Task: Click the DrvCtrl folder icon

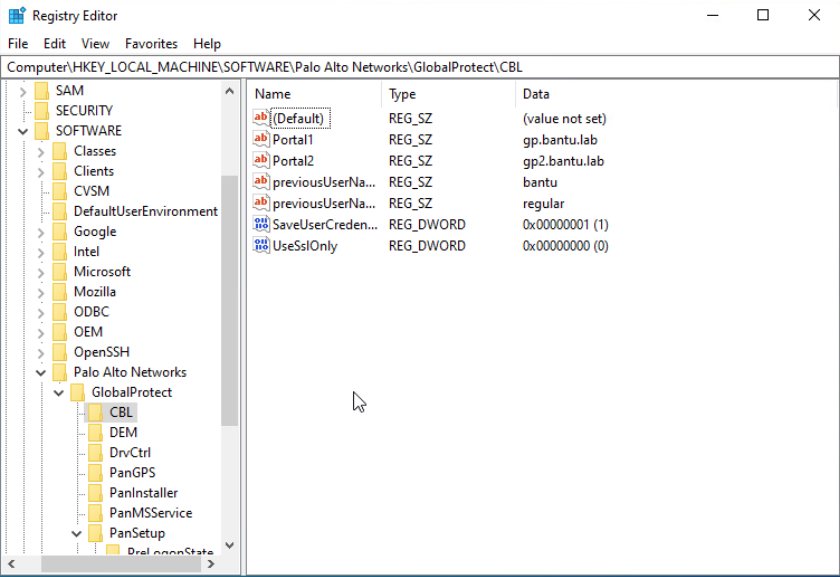Action: coord(95,452)
